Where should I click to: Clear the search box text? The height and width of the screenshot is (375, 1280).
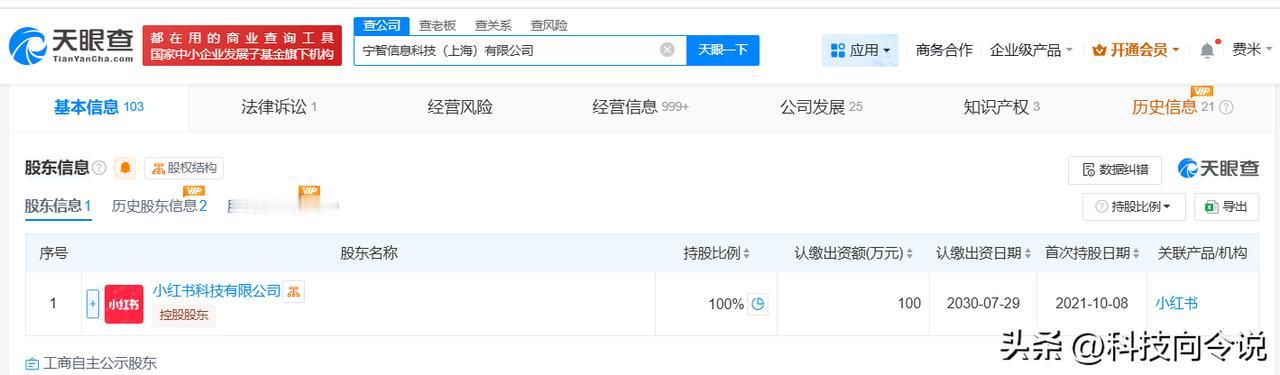[x=667, y=50]
